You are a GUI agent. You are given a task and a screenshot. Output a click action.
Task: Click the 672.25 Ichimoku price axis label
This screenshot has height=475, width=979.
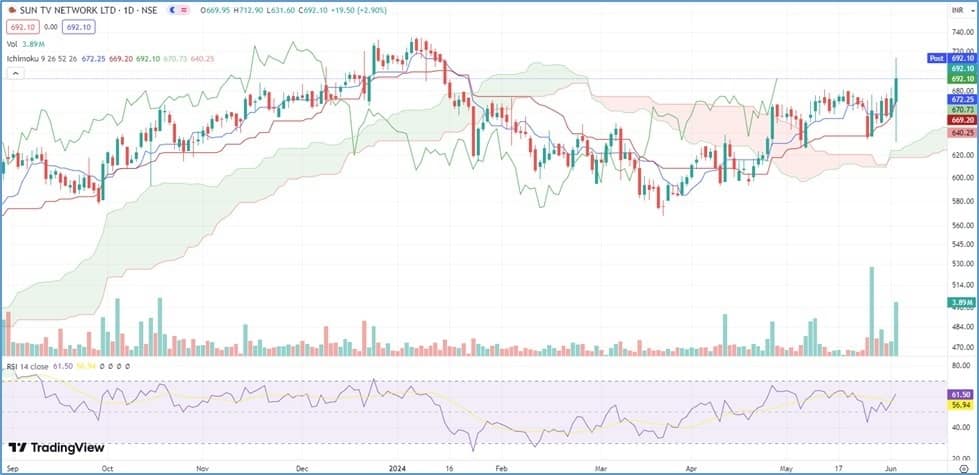(x=962, y=100)
